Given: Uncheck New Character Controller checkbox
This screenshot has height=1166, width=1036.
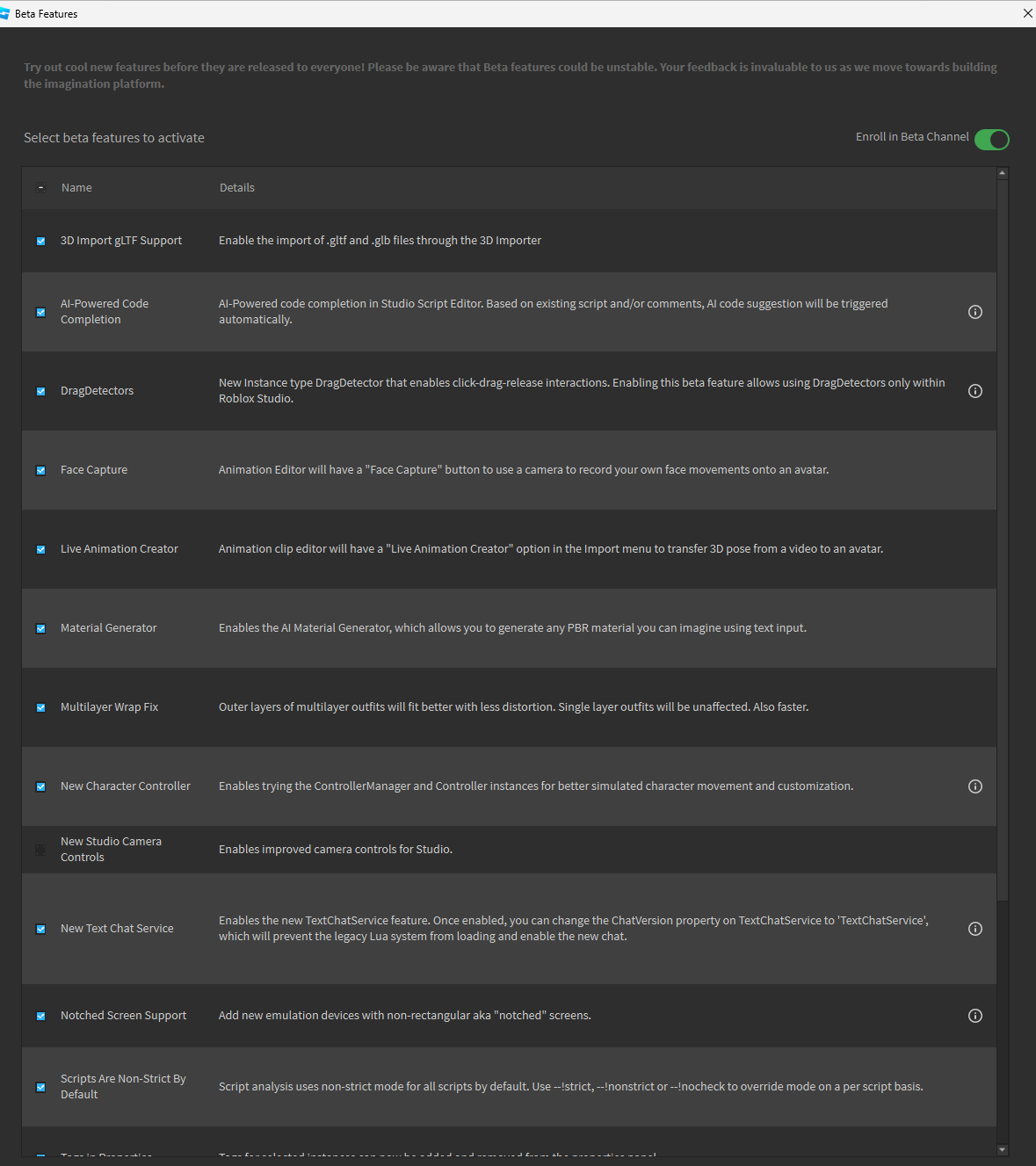Looking at the screenshot, I should [x=40, y=786].
